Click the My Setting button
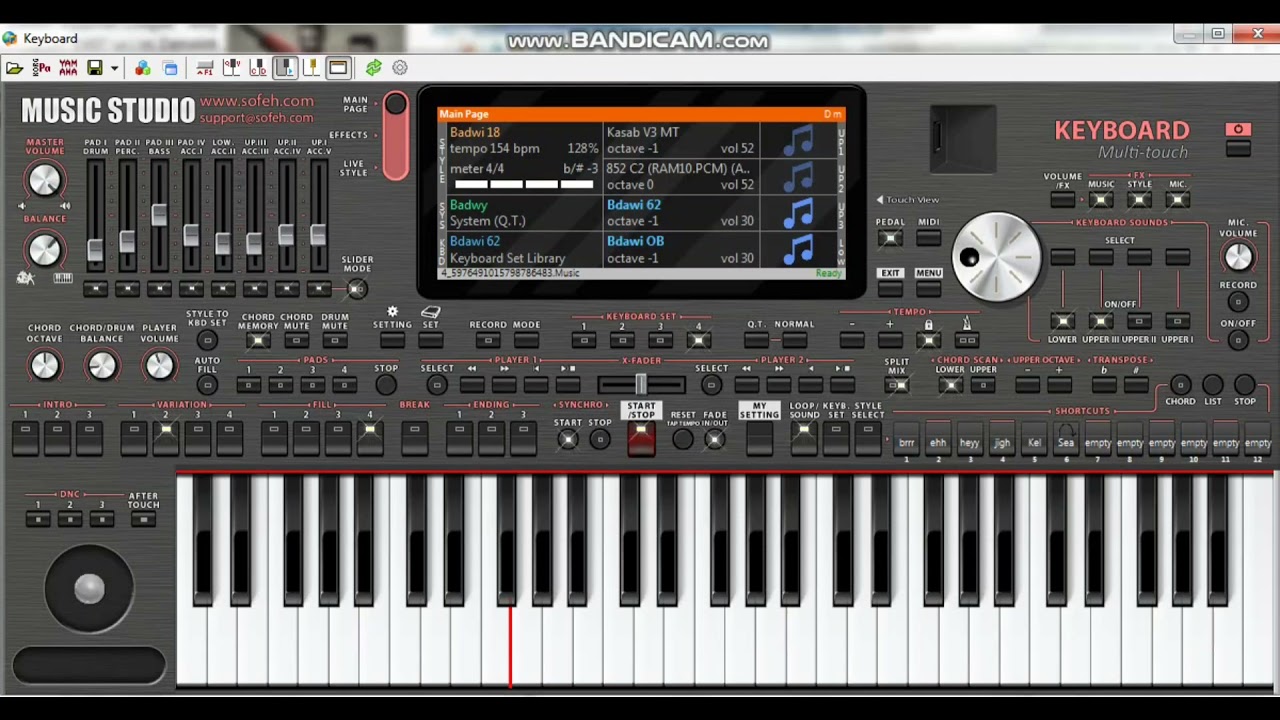 (x=759, y=438)
